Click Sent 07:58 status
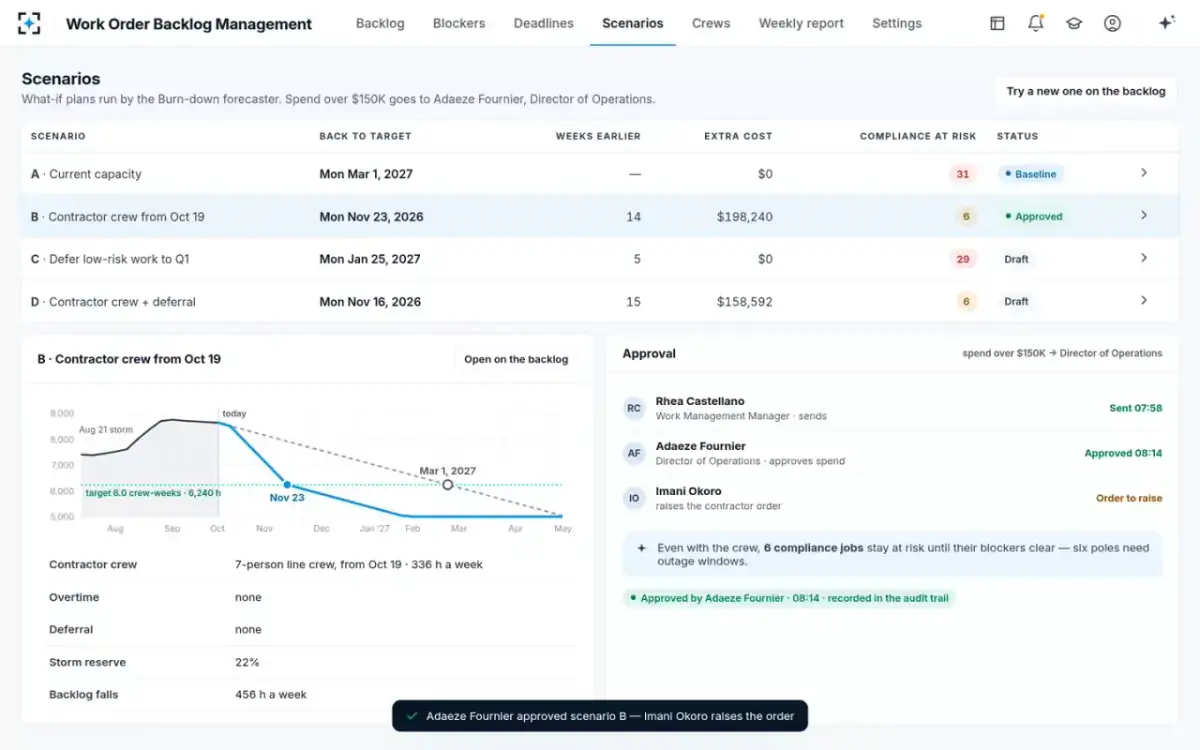The width and height of the screenshot is (1200, 750). [1136, 408]
